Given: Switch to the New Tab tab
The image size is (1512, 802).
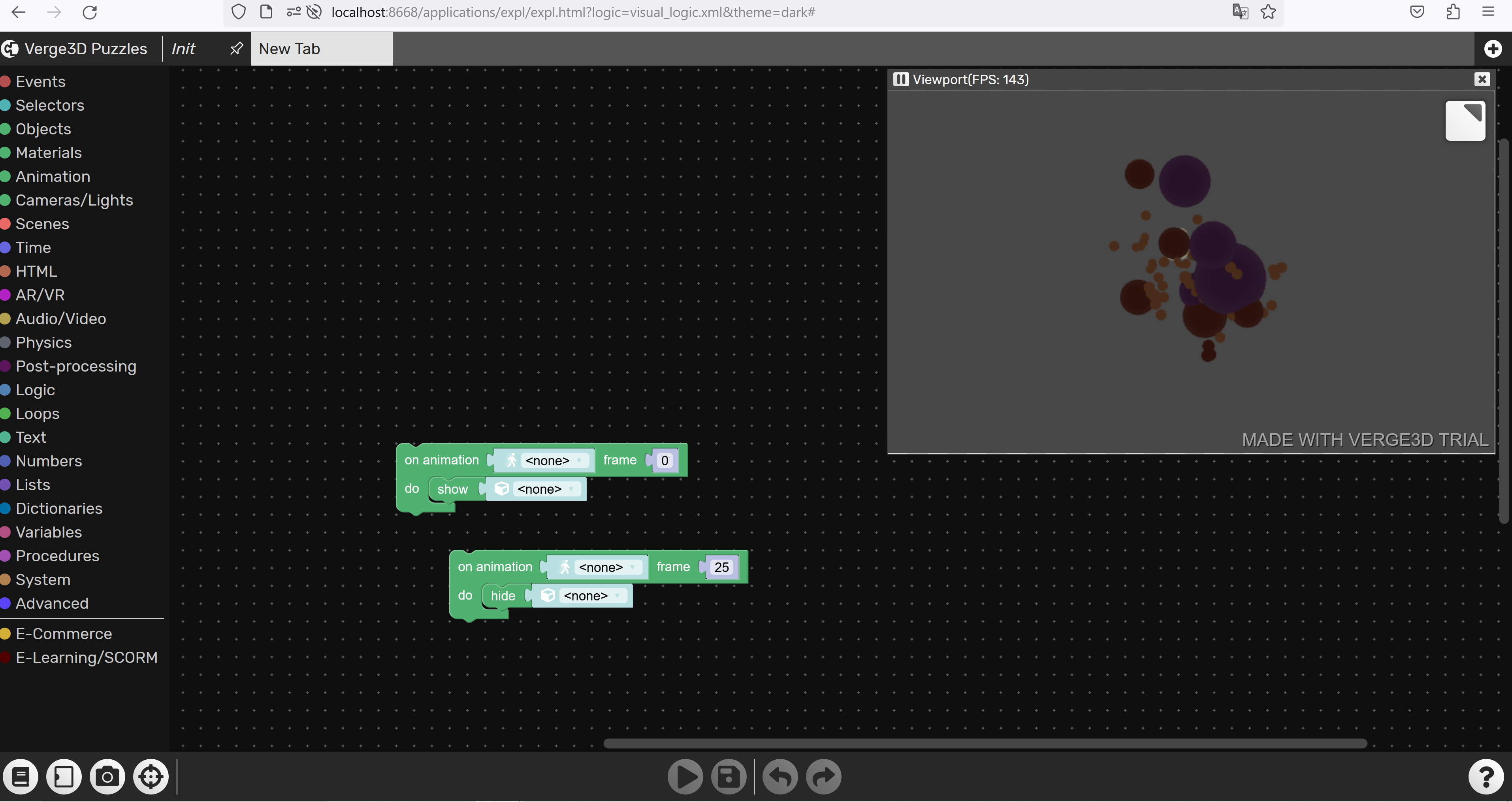Looking at the screenshot, I should tap(322, 49).
